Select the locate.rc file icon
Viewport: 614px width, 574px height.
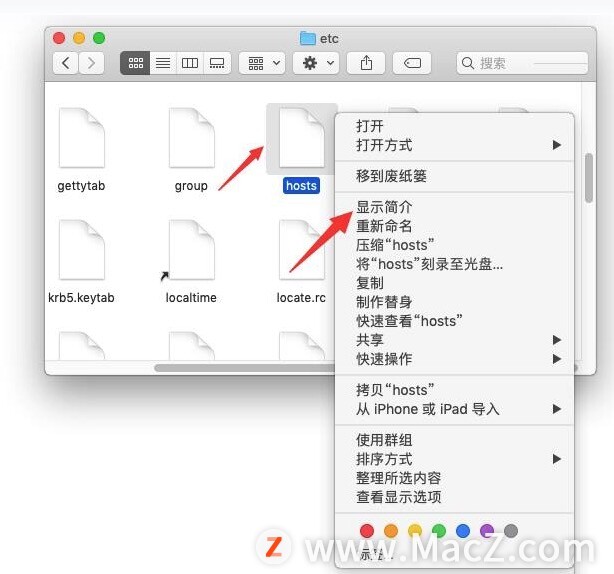pos(302,250)
